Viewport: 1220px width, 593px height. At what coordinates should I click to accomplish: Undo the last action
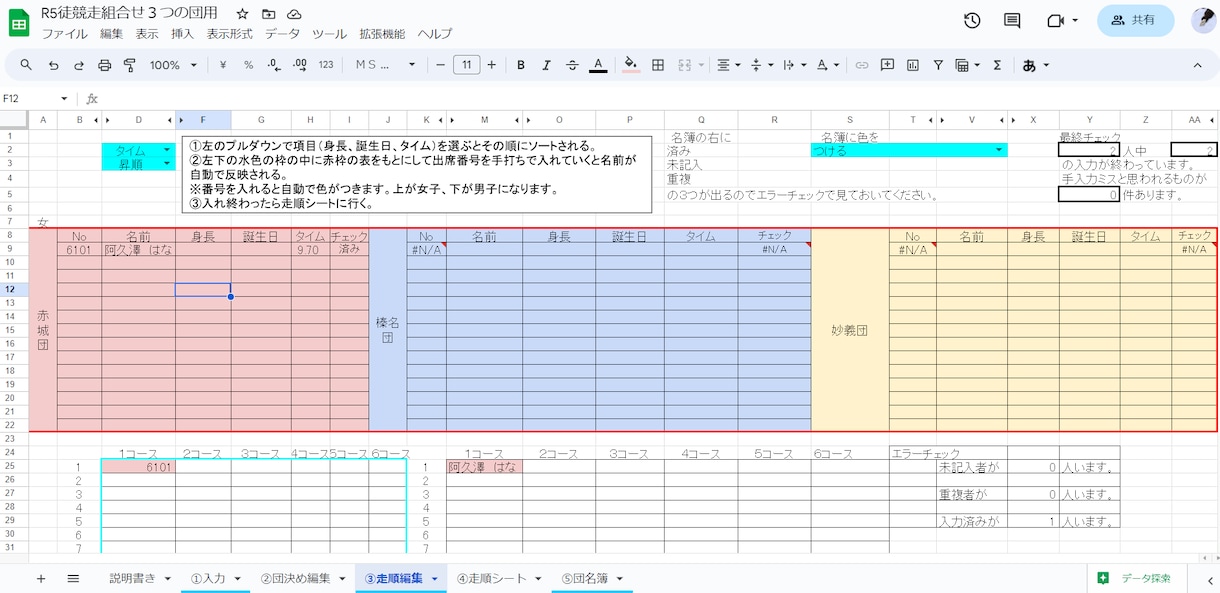point(53,65)
